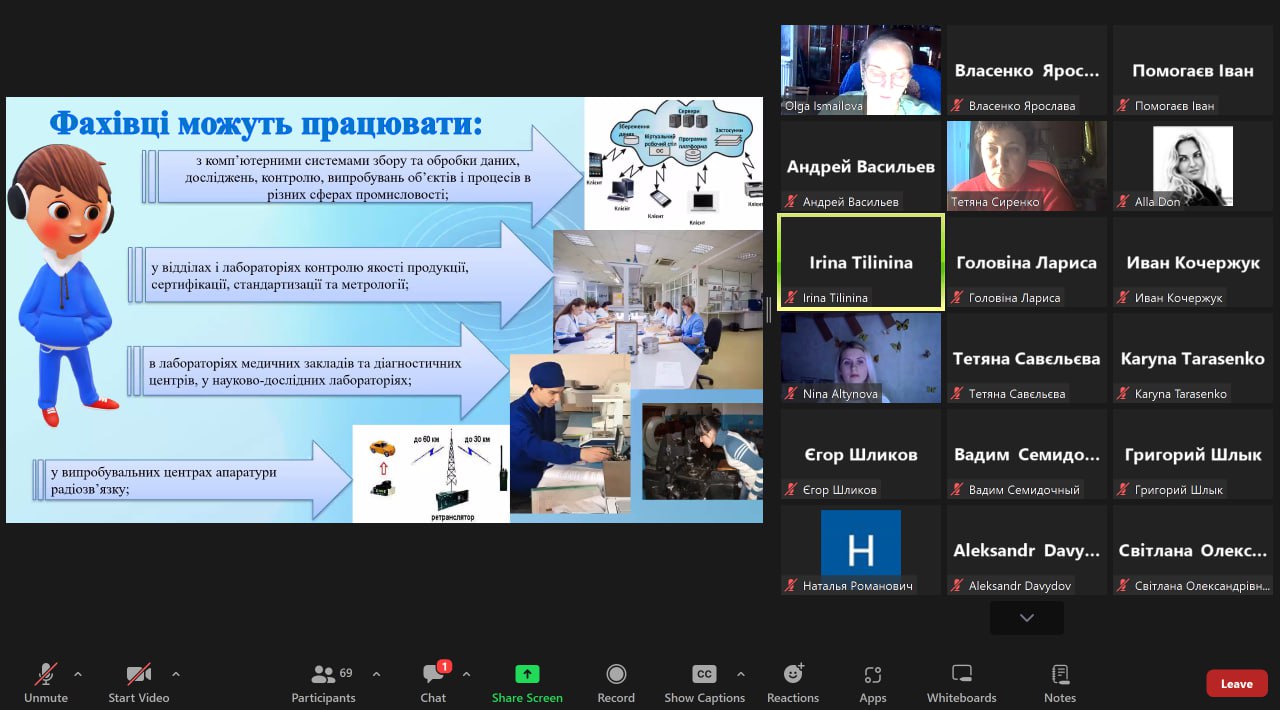Click the muted mic icon beside Karyna Tarasenko label
The image size is (1280, 710).
click(1123, 394)
